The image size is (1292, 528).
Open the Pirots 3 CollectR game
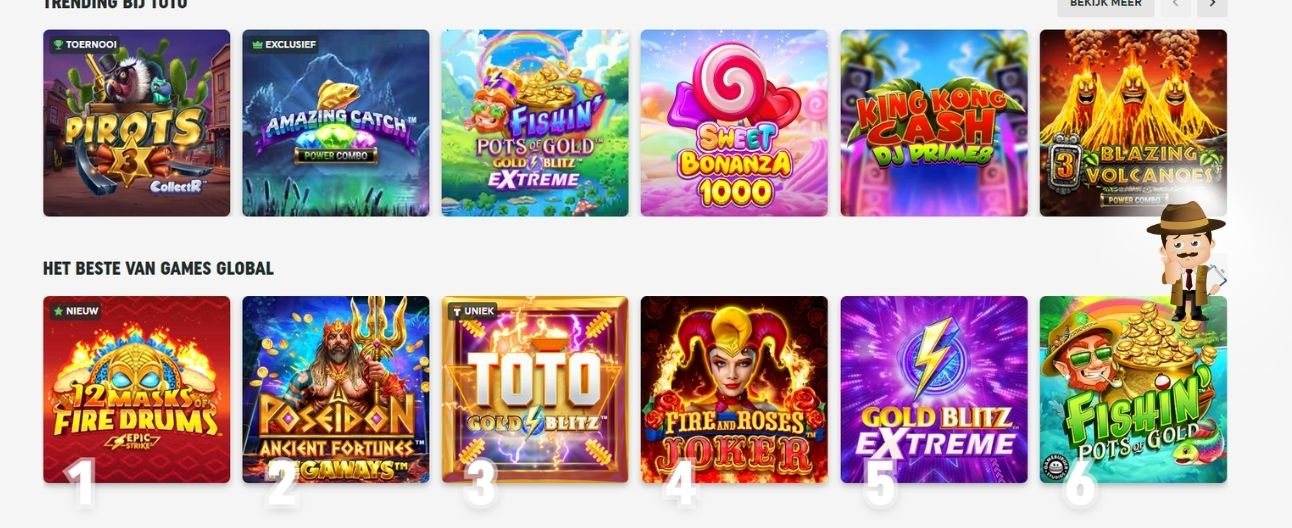click(136, 123)
